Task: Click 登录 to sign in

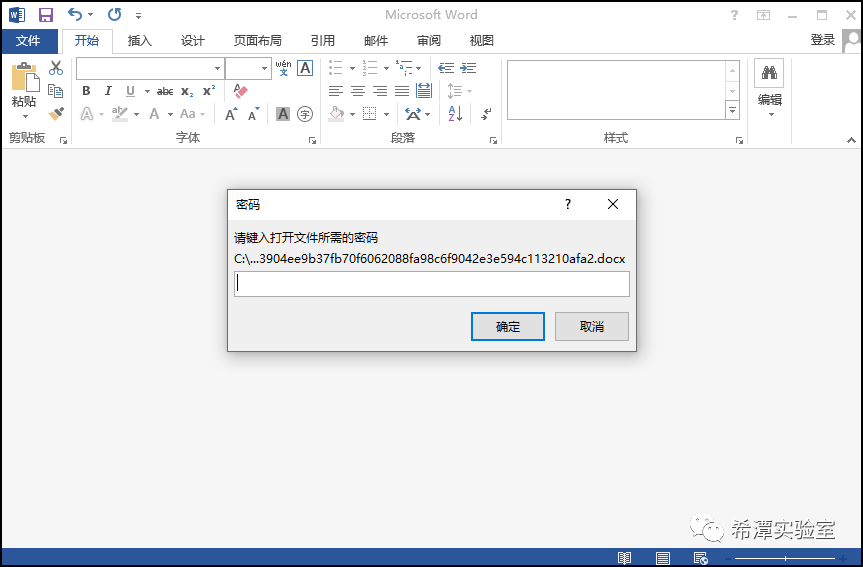Action: pos(823,40)
